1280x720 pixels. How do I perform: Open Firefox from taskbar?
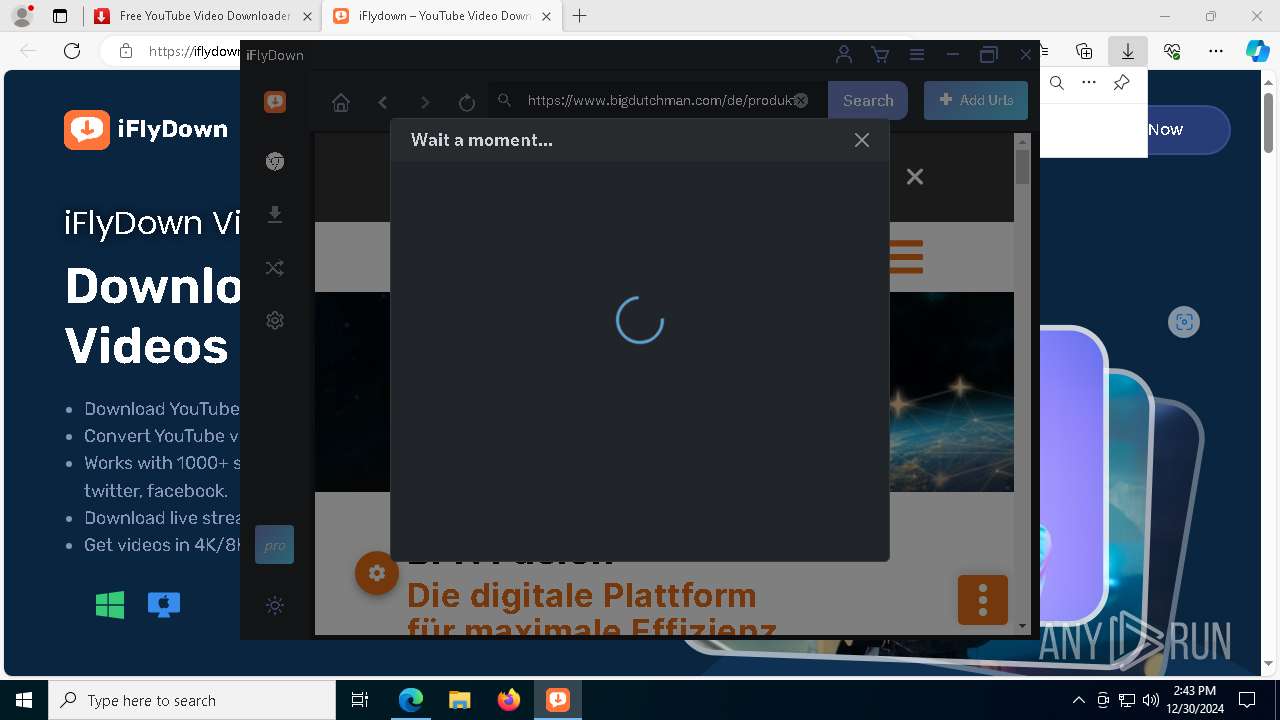(509, 700)
